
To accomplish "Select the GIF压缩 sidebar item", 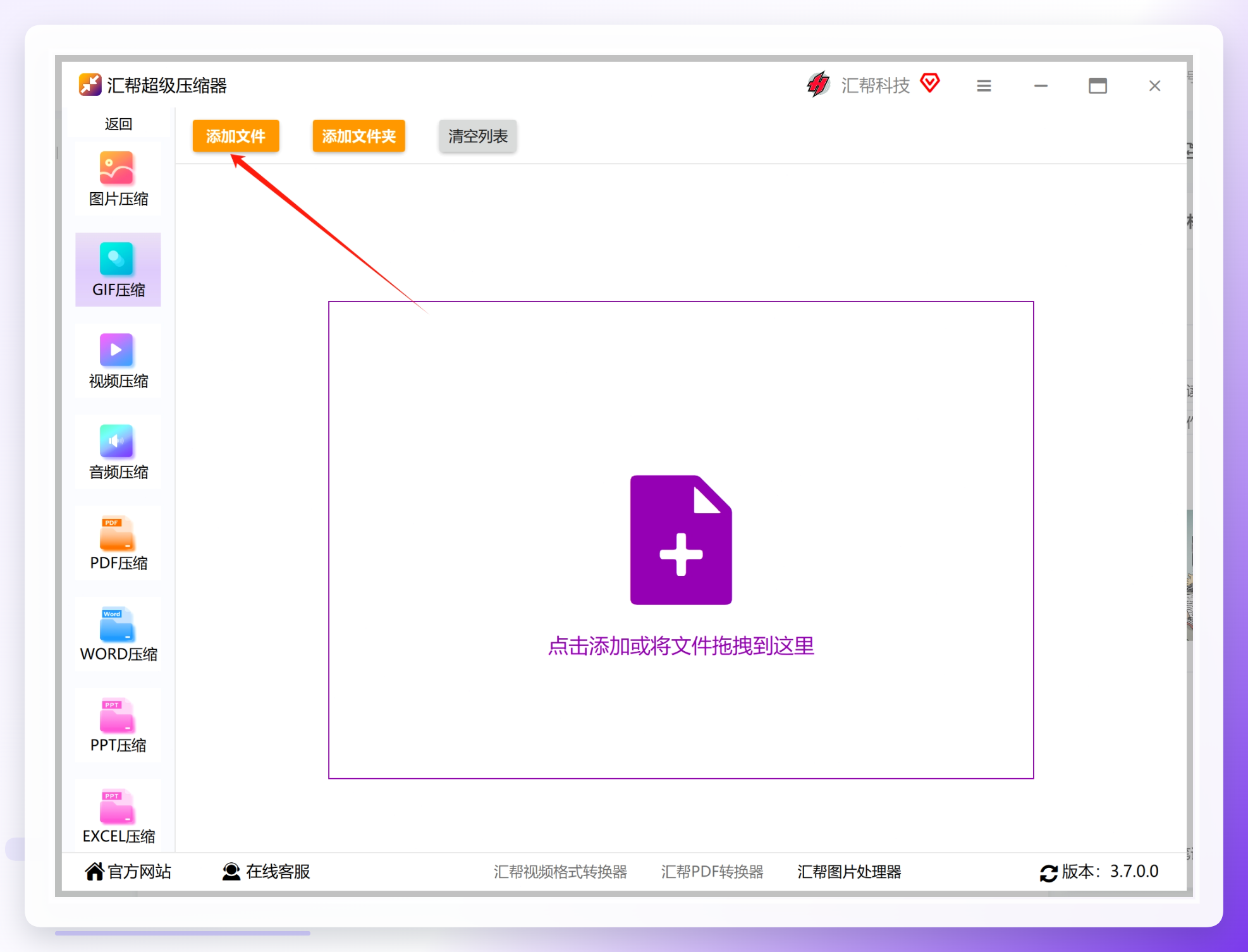I will click(x=118, y=270).
